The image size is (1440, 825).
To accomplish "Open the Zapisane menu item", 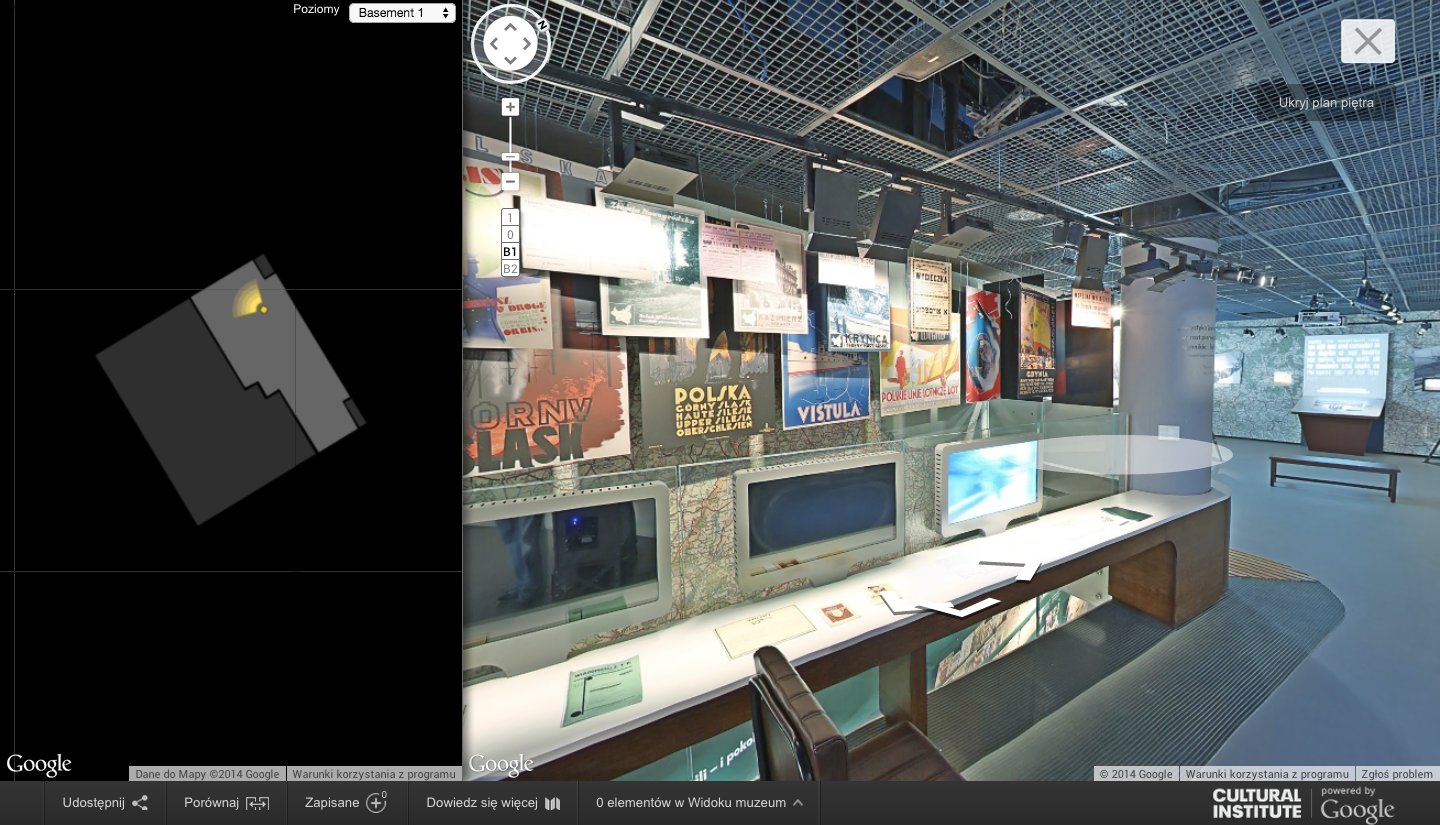I will (347, 803).
